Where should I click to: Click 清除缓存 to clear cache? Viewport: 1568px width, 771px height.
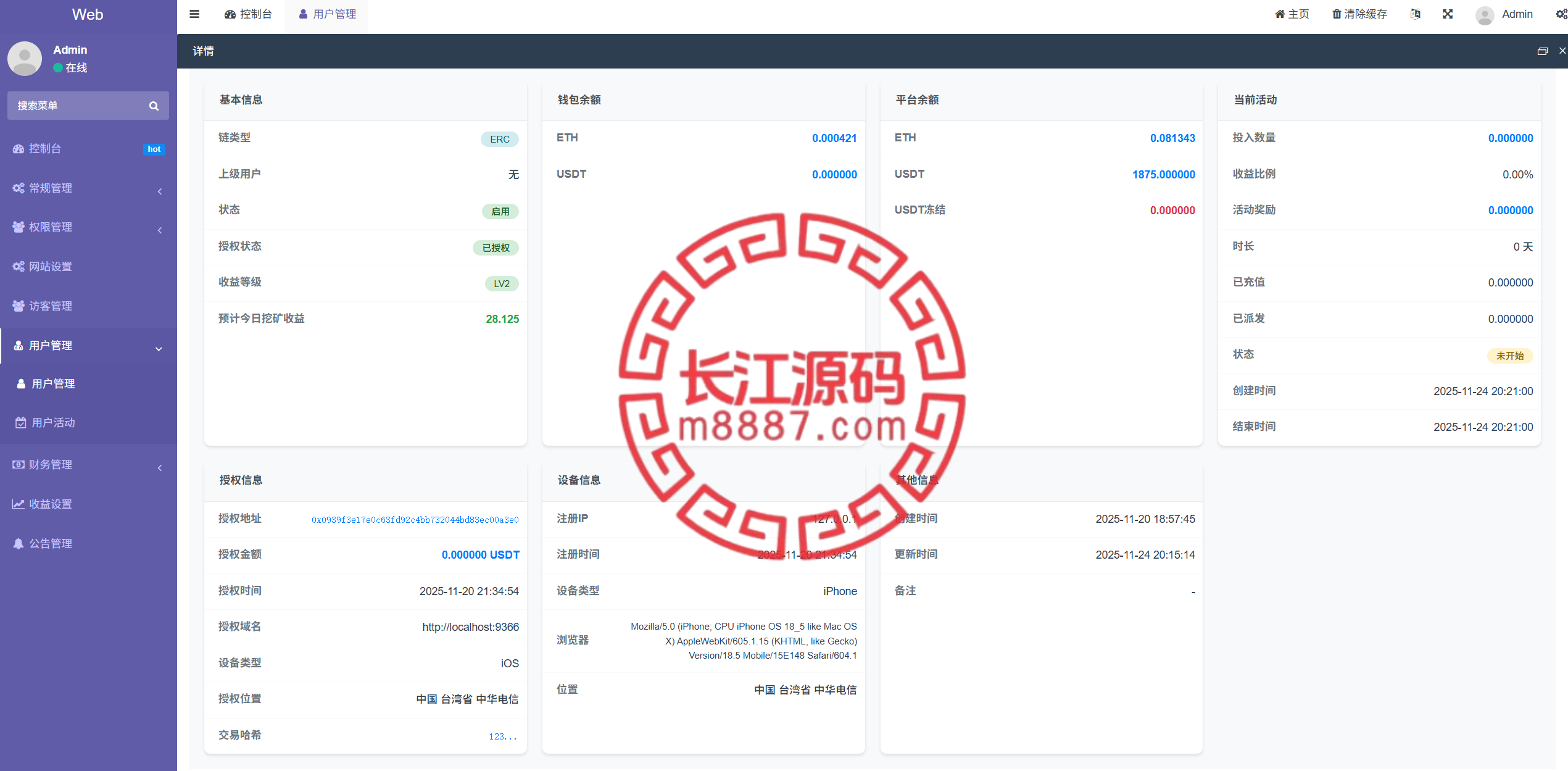(x=1359, y=14)
